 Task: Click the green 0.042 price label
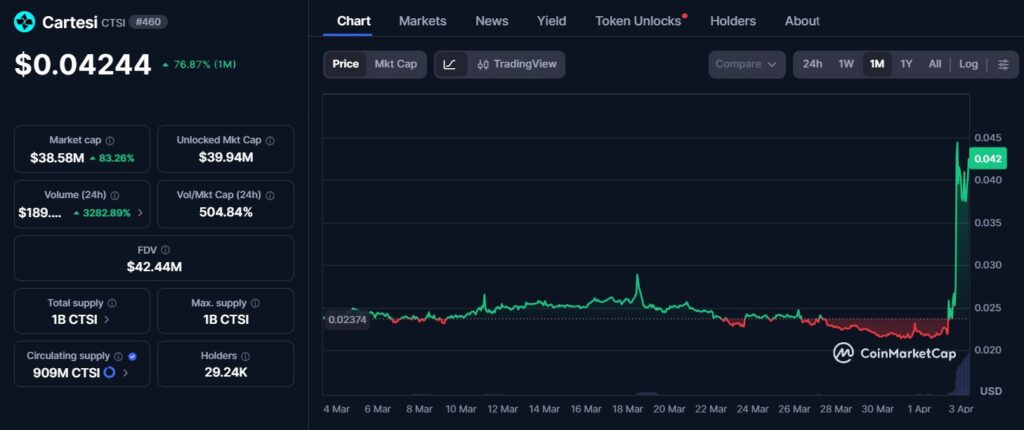click(x=988, y=158)
